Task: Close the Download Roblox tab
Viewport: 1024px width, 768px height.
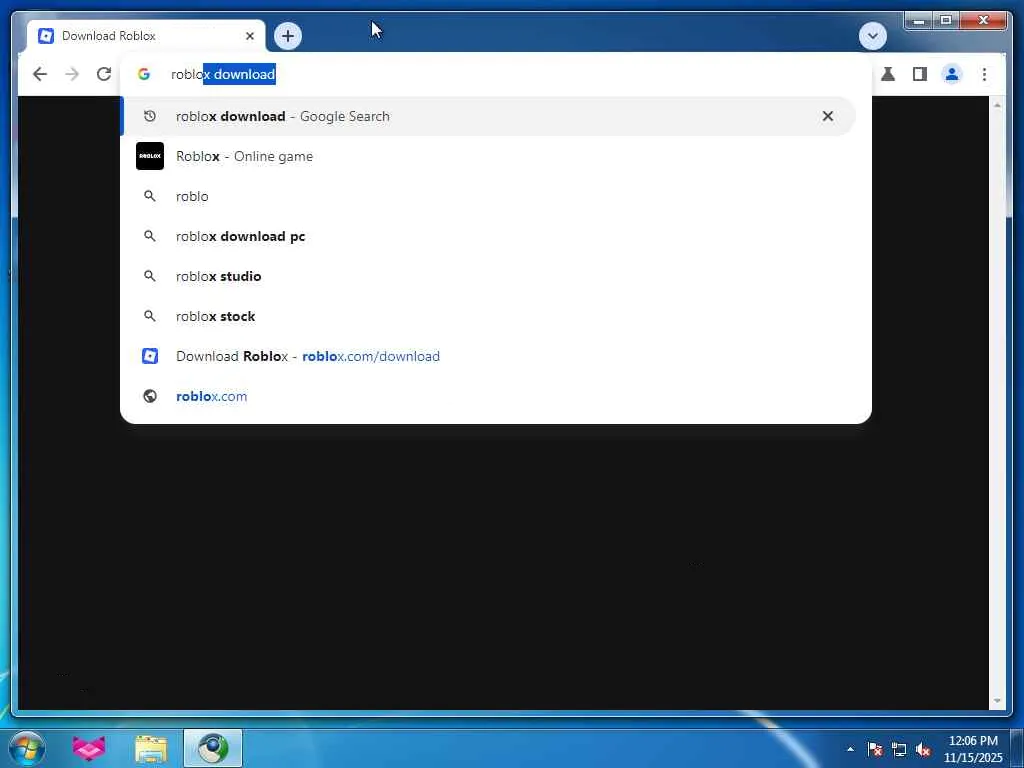Action: 249,36
